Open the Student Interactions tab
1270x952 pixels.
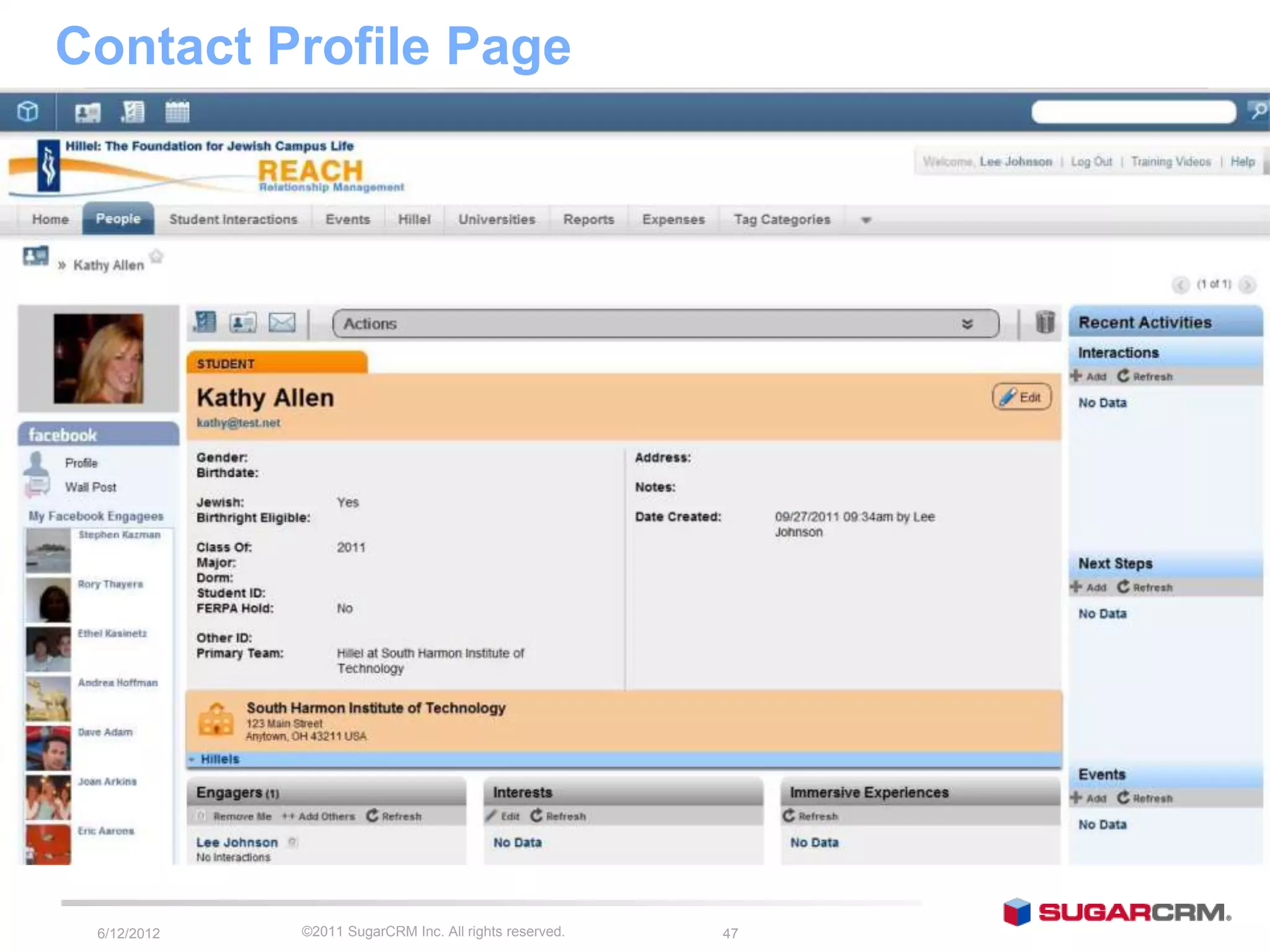pos(233,219)
